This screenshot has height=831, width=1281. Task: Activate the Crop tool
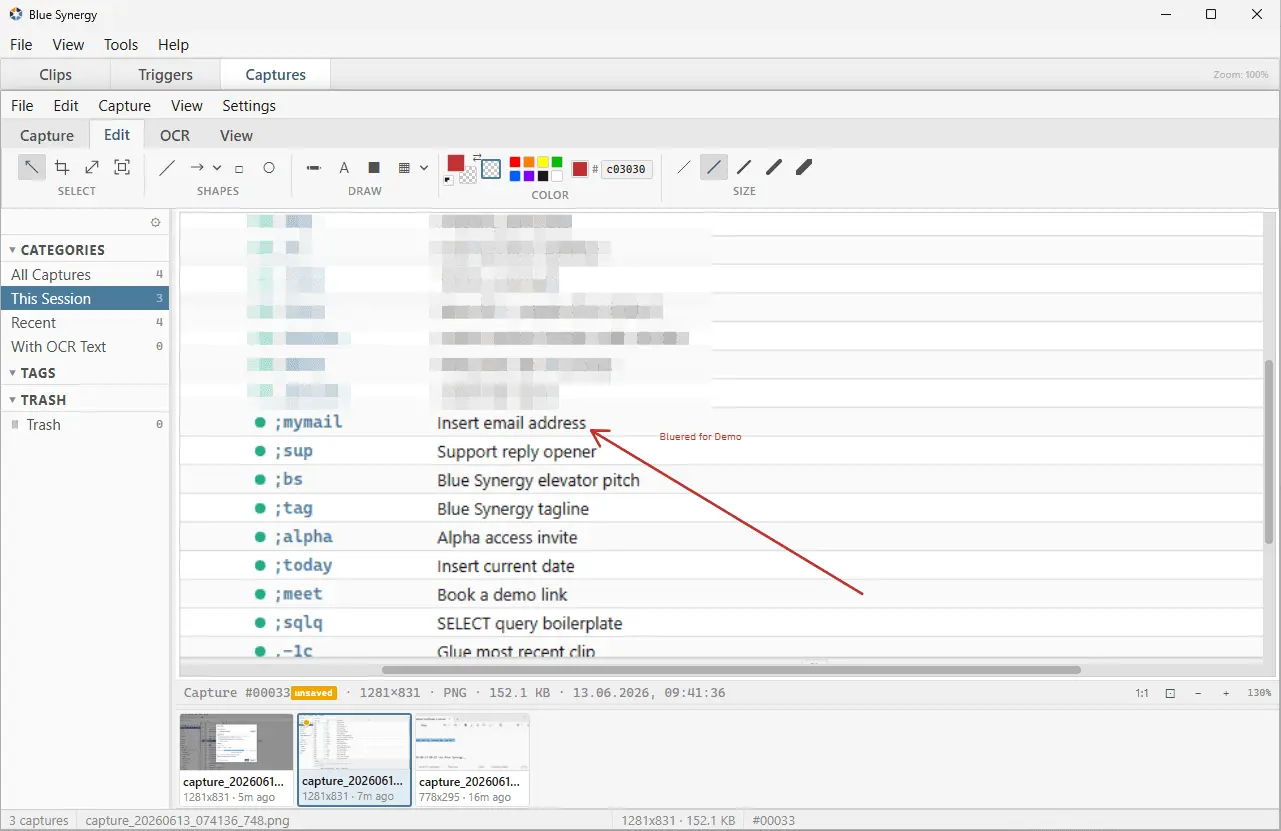point(62,167)
